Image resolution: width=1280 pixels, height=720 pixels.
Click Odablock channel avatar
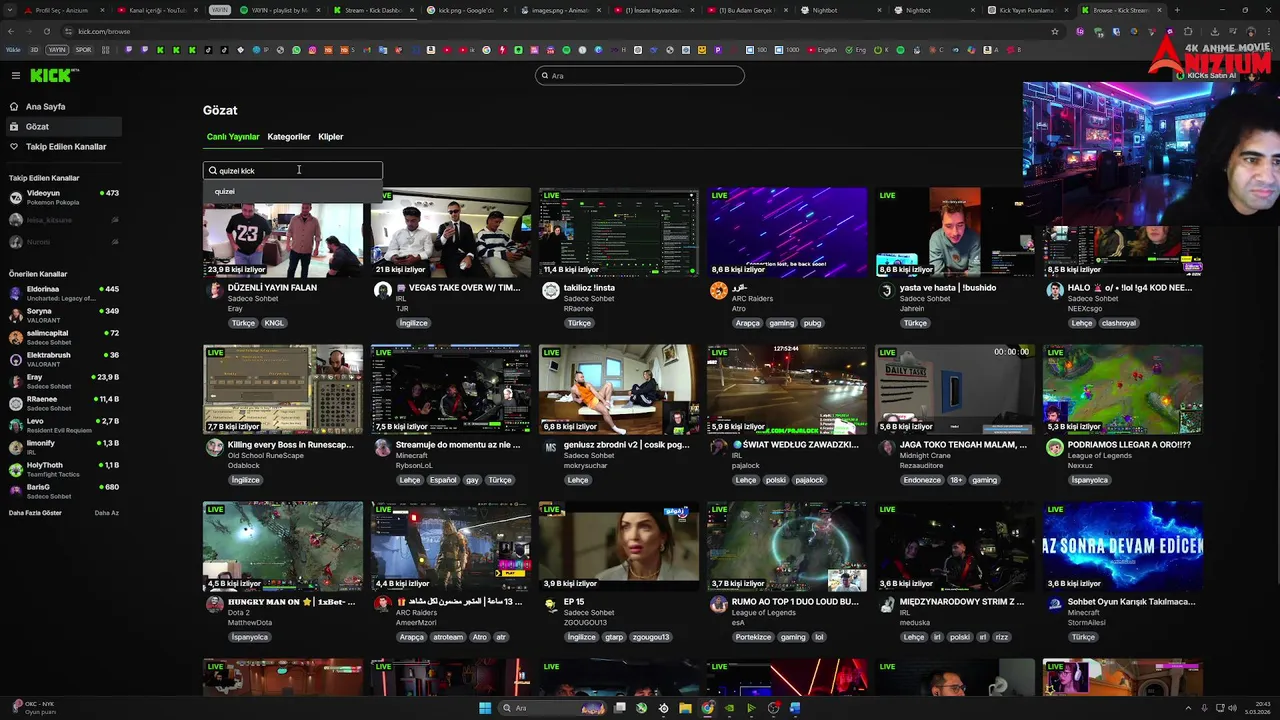[x=214, y=447]
